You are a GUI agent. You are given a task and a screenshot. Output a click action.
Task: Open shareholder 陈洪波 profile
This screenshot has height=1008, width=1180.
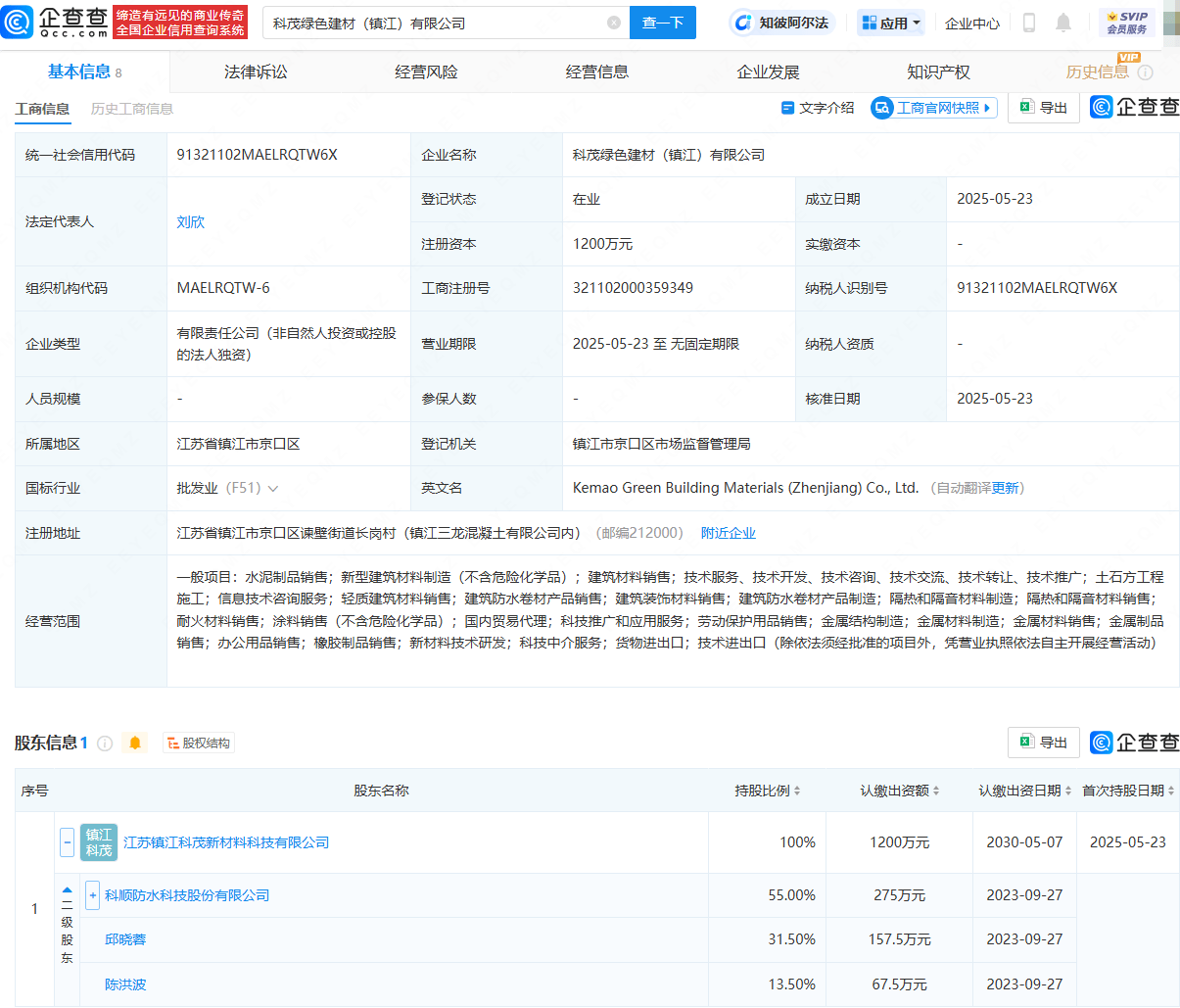pos(125,984)
